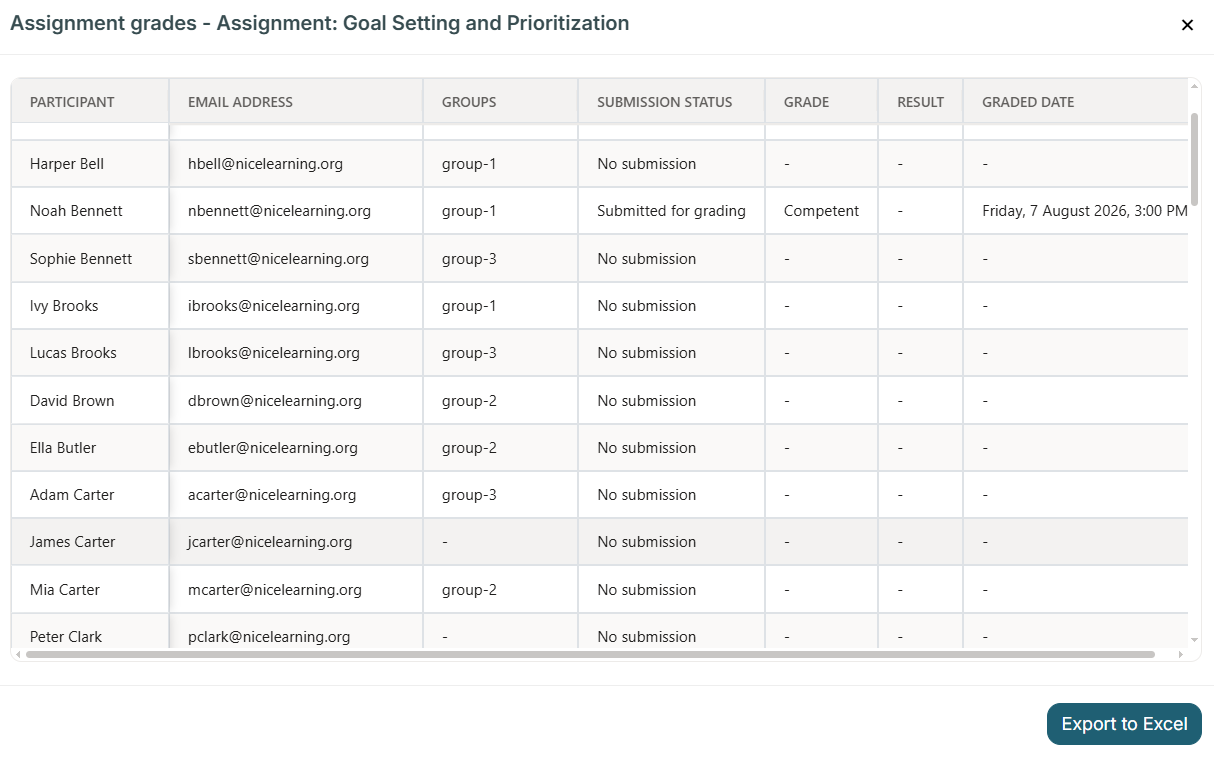Select participant Harper Bell
1214x758 pixels.
click(67, 164)
